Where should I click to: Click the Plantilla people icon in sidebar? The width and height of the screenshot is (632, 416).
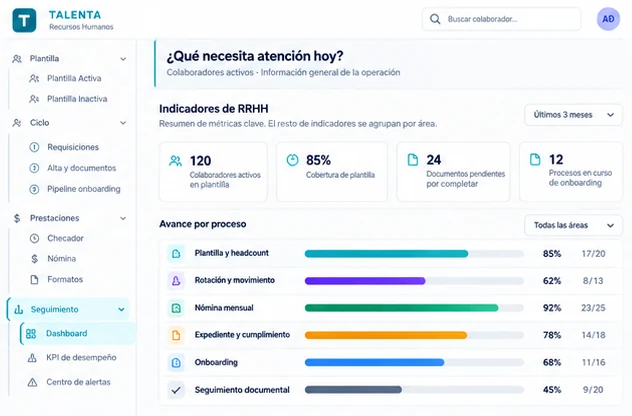point(17,59)
